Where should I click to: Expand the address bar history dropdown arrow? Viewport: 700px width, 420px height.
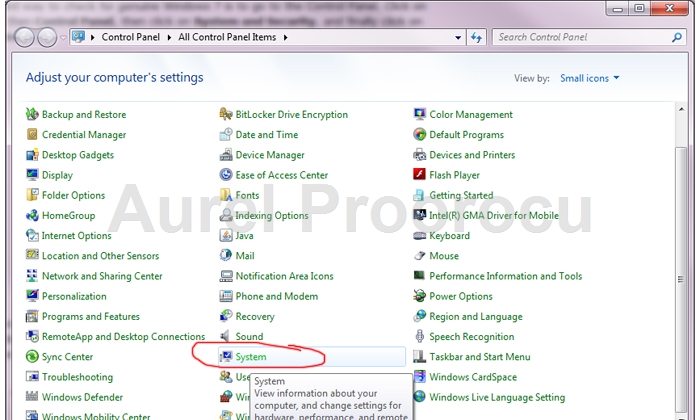[x=458, y=37]
